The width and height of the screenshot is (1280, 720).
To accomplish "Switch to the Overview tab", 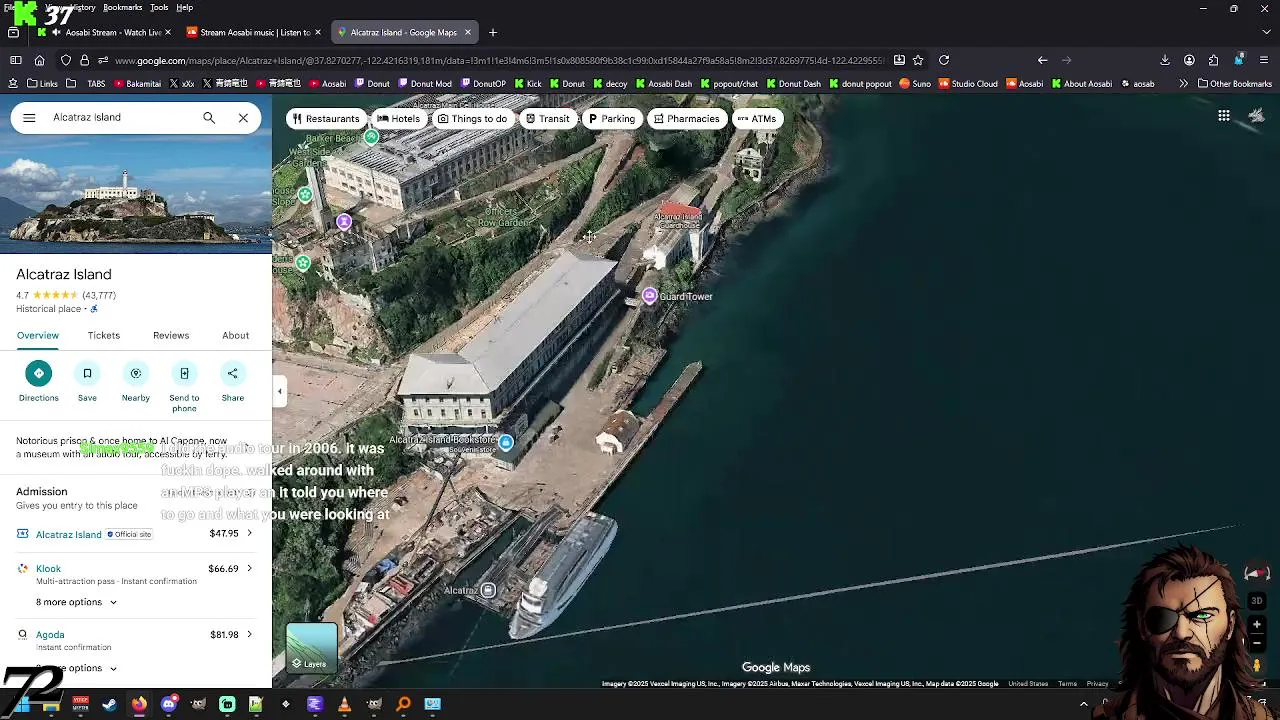I will click(38, 336).
